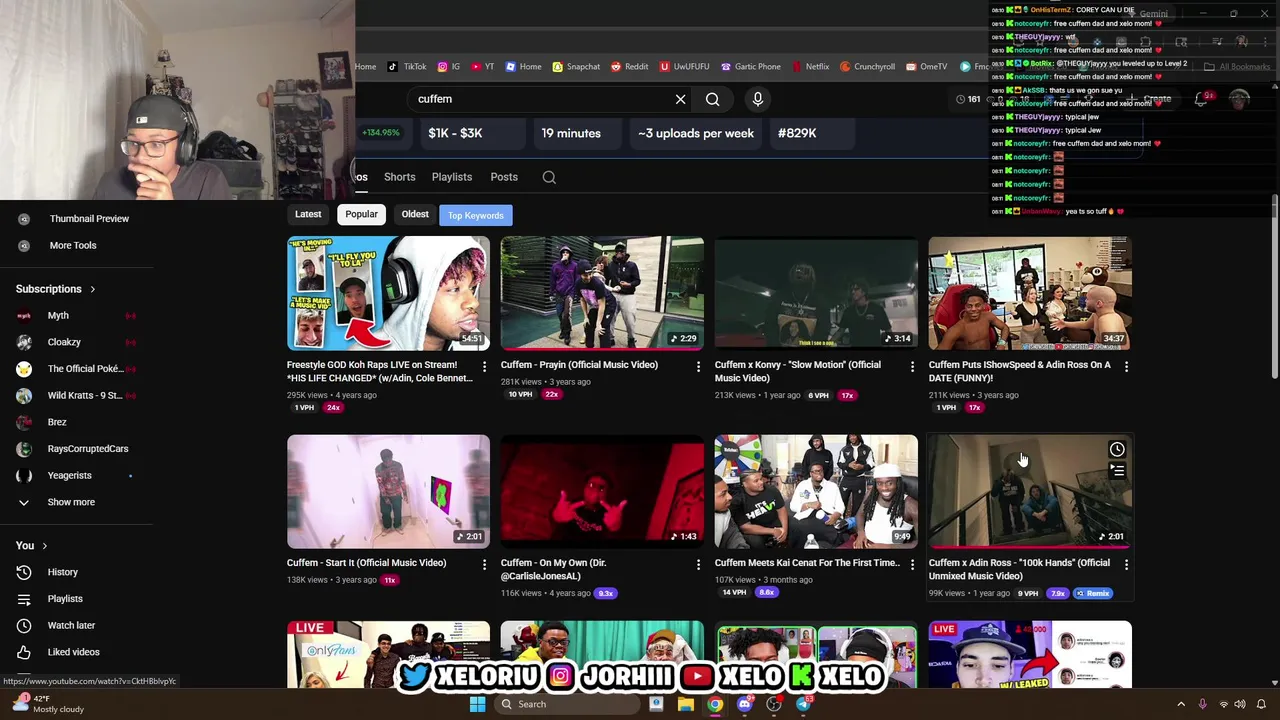The height and width of the screenshot is (720, 1280).
Task: Open options menu for Cuffem Prayin video
Action: (698, 367)
